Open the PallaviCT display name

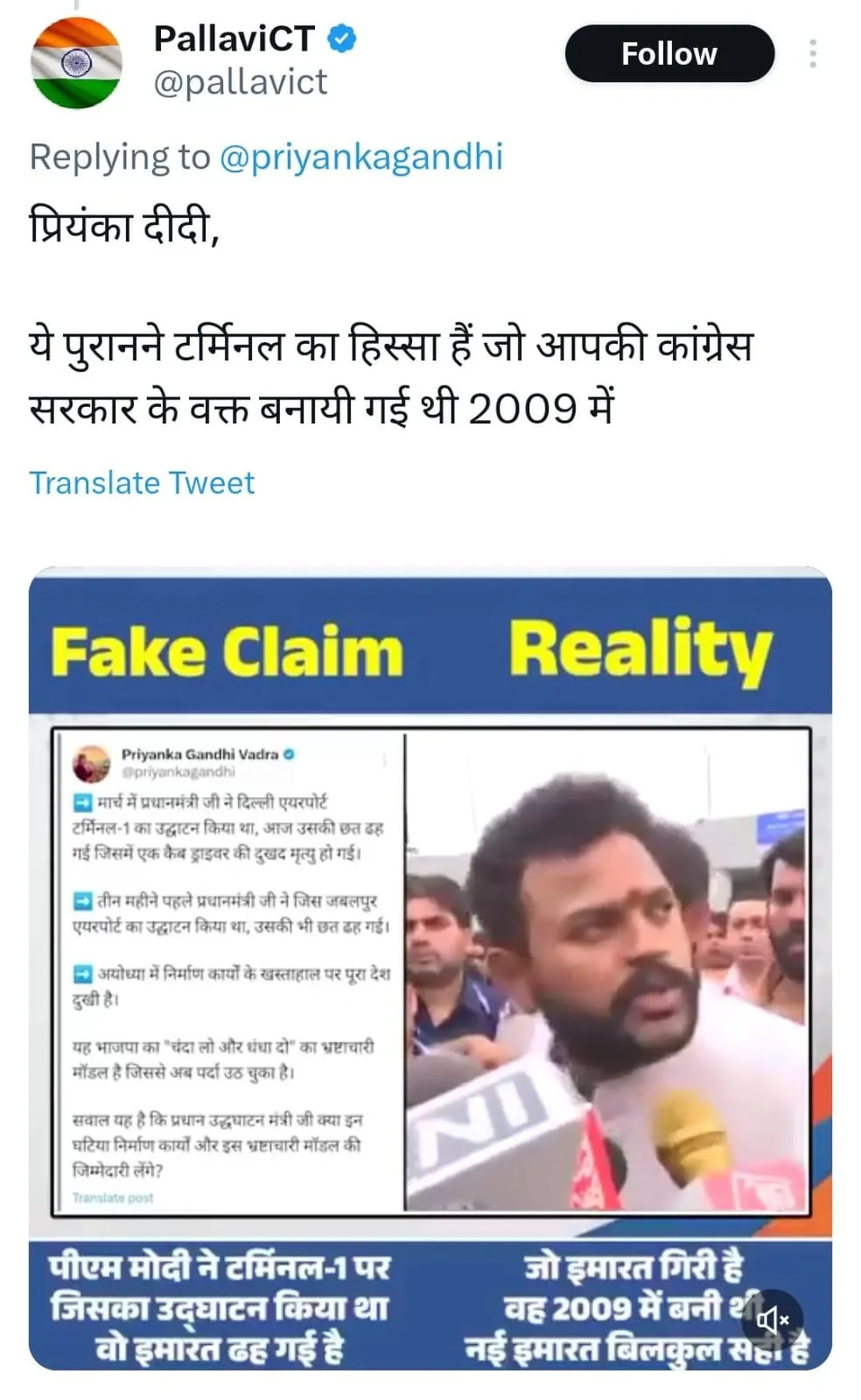point(234,38)
